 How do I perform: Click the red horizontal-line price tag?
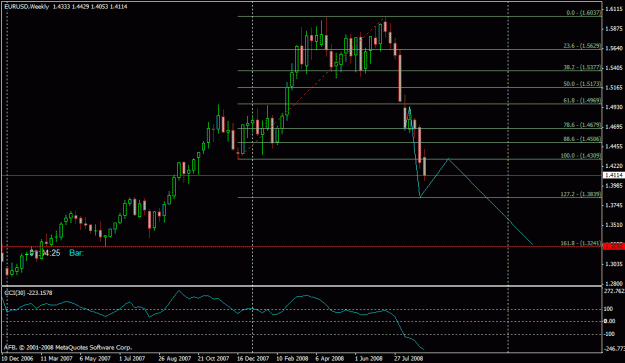coord(614,246)
